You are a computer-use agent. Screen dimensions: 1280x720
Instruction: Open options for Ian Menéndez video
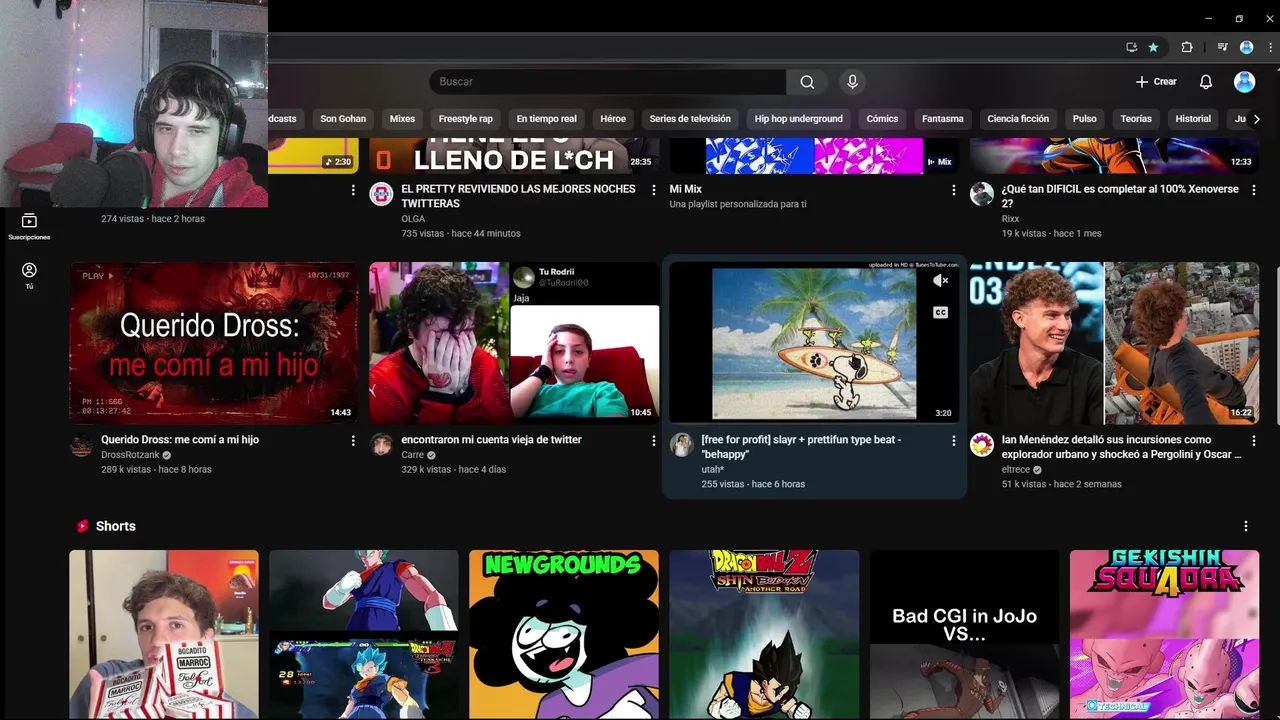click(x=1254, y=440)
